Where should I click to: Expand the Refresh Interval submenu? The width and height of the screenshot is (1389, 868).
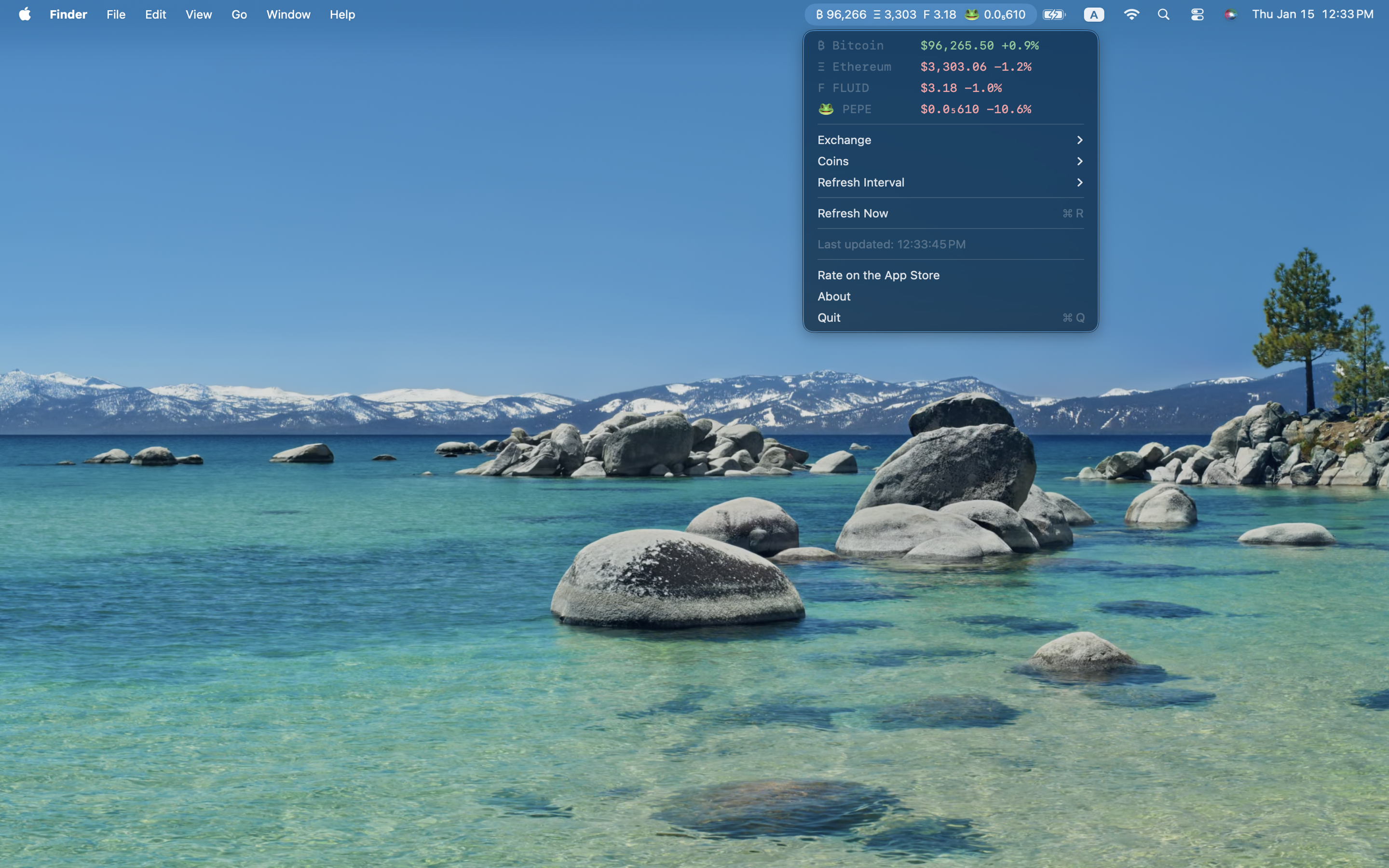950,183
